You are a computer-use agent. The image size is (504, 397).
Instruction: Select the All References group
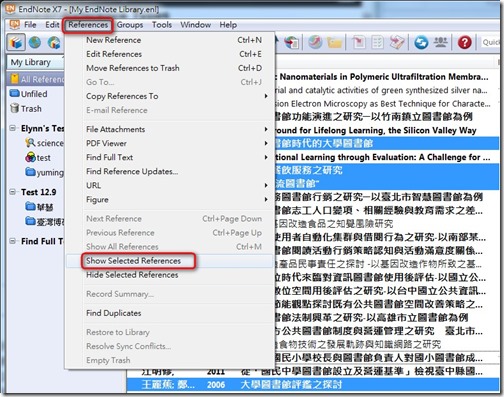36,79
